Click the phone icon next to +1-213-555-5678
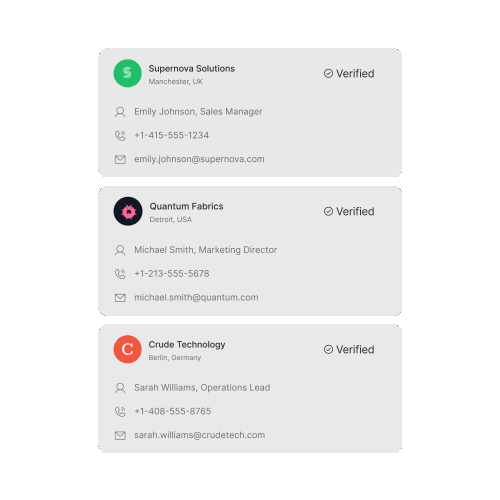500x500 pixels. (x=120, y=274)
